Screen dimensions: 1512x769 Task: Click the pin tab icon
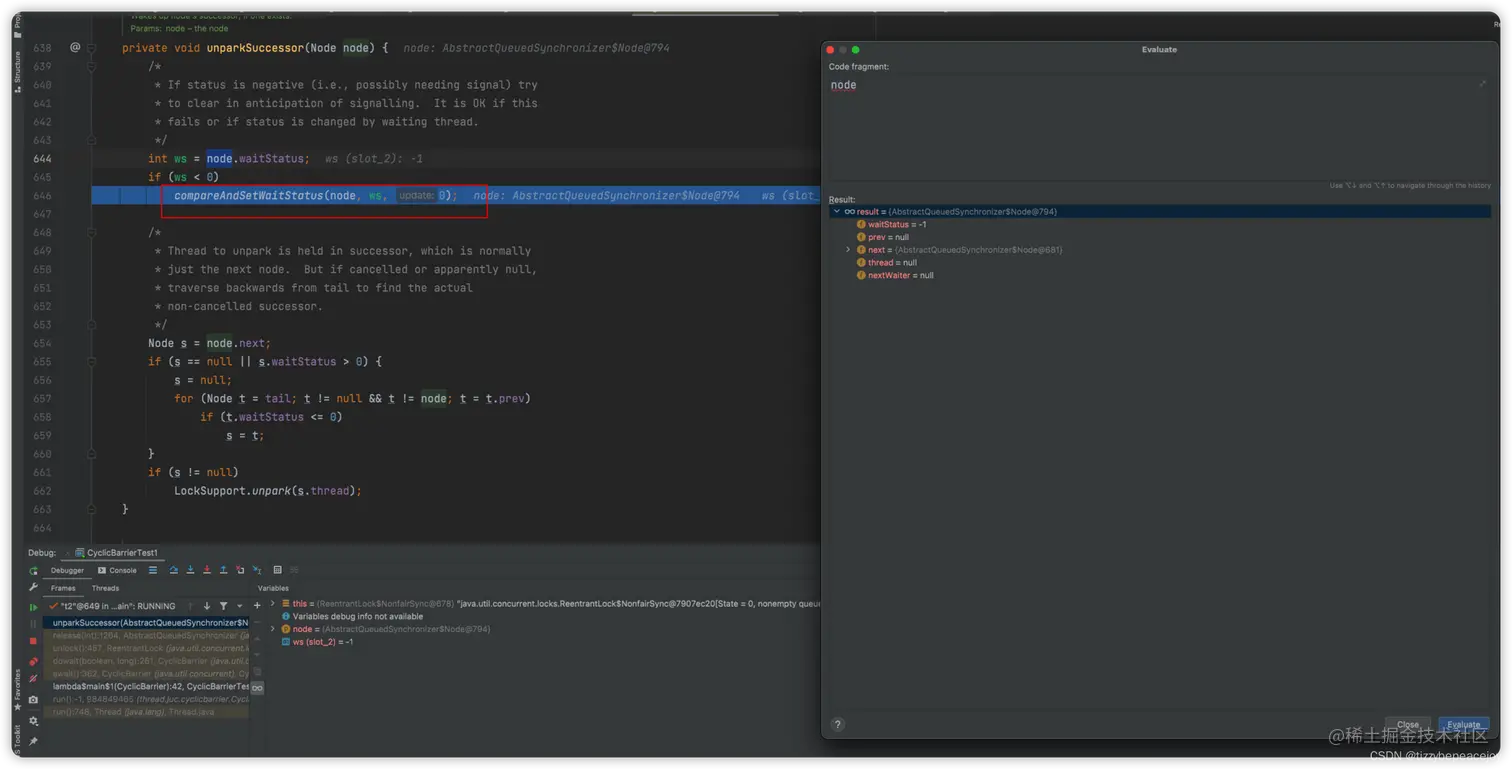pyautogui.click(x=33, y=741)
